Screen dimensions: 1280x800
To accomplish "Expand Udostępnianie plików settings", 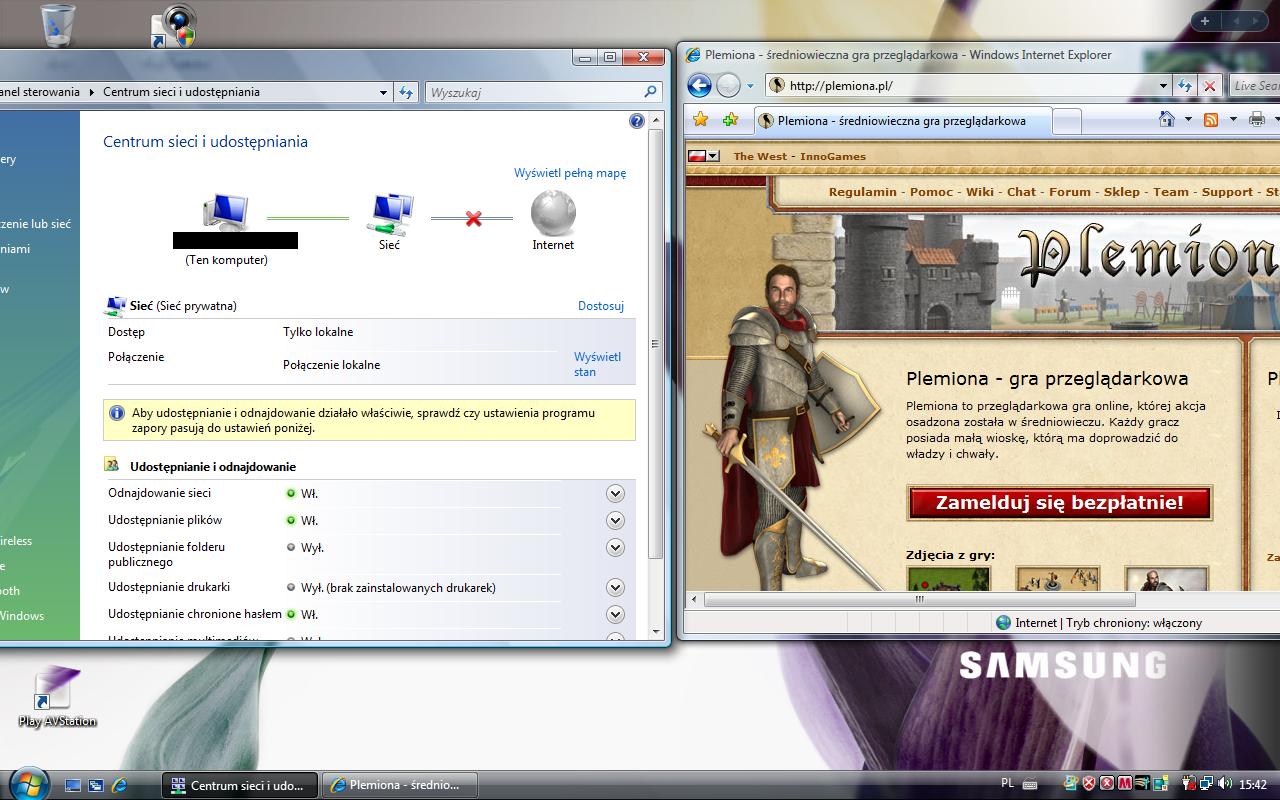I will pos(615,520).
